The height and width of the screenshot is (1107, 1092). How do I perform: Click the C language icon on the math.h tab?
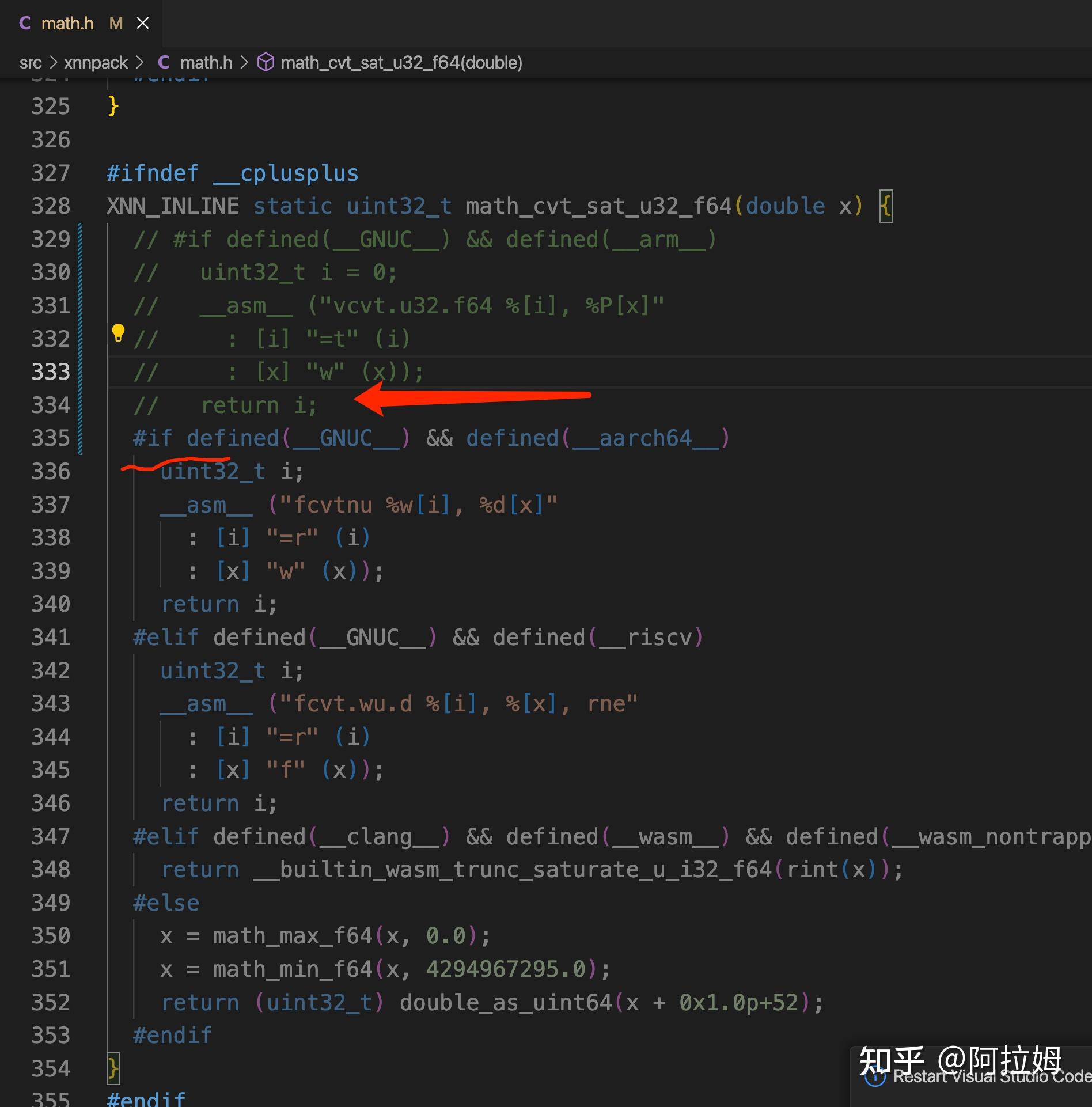(25, 23)
